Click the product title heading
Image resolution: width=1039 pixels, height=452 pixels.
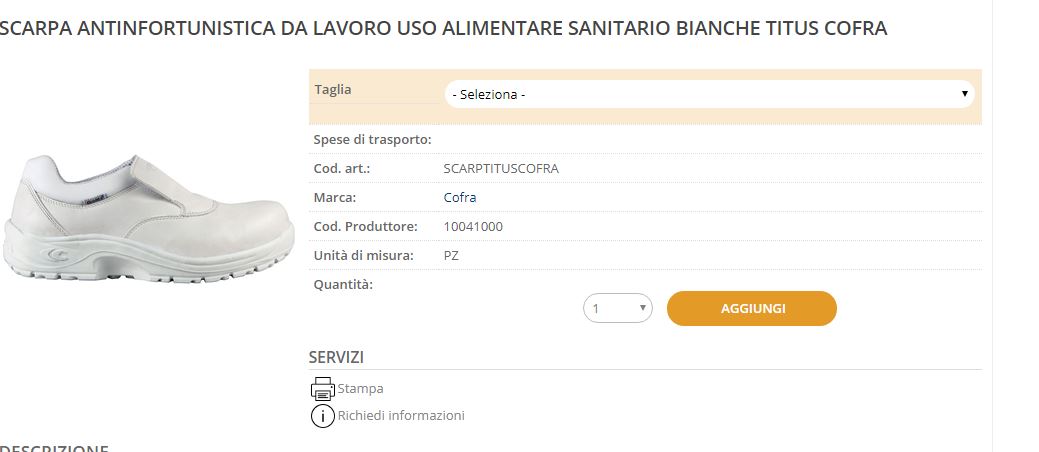click(x=443, y=28)
